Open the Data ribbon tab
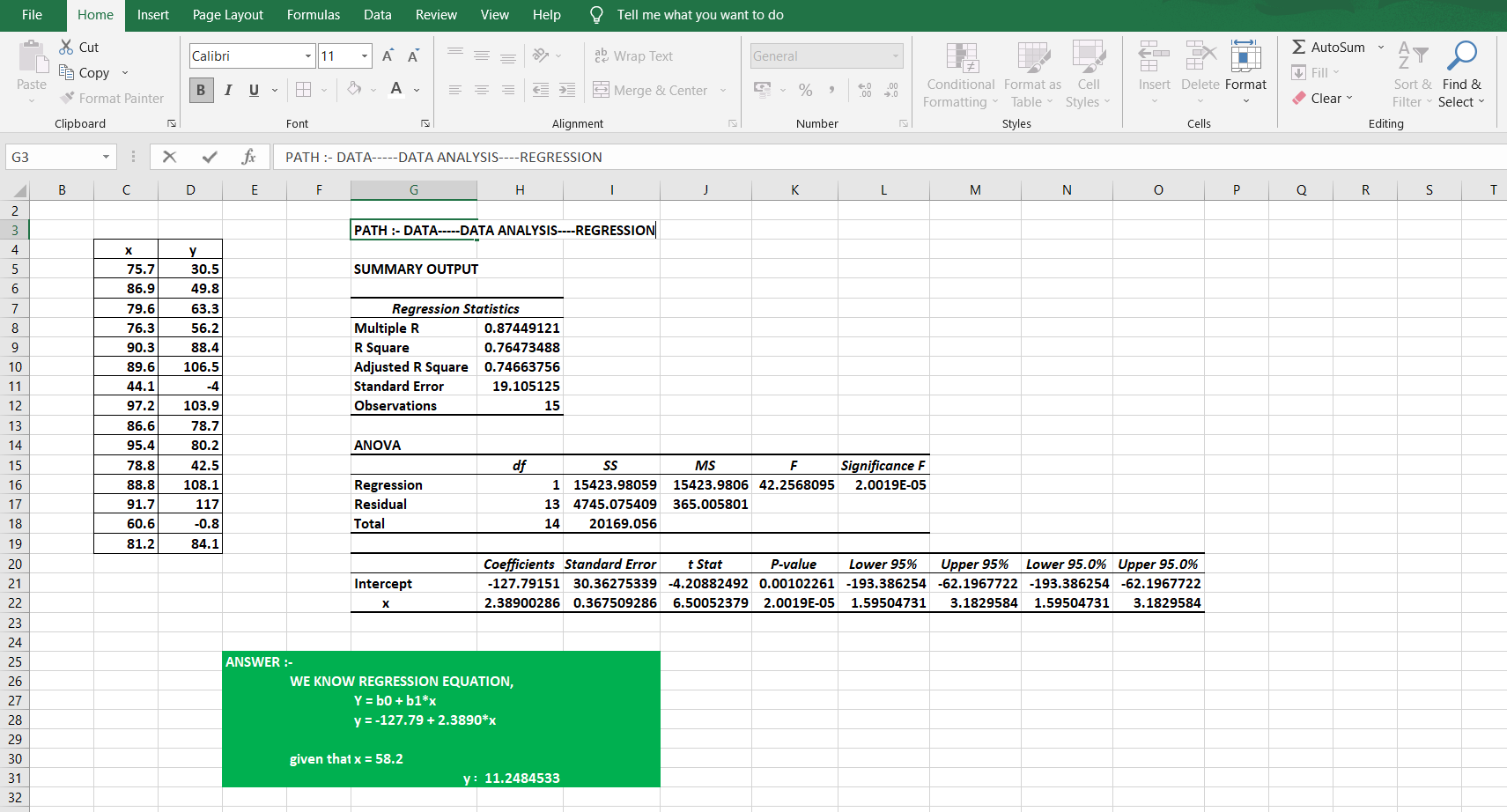The width and height of the screenshot is (1507, 812). click(377, 15)
